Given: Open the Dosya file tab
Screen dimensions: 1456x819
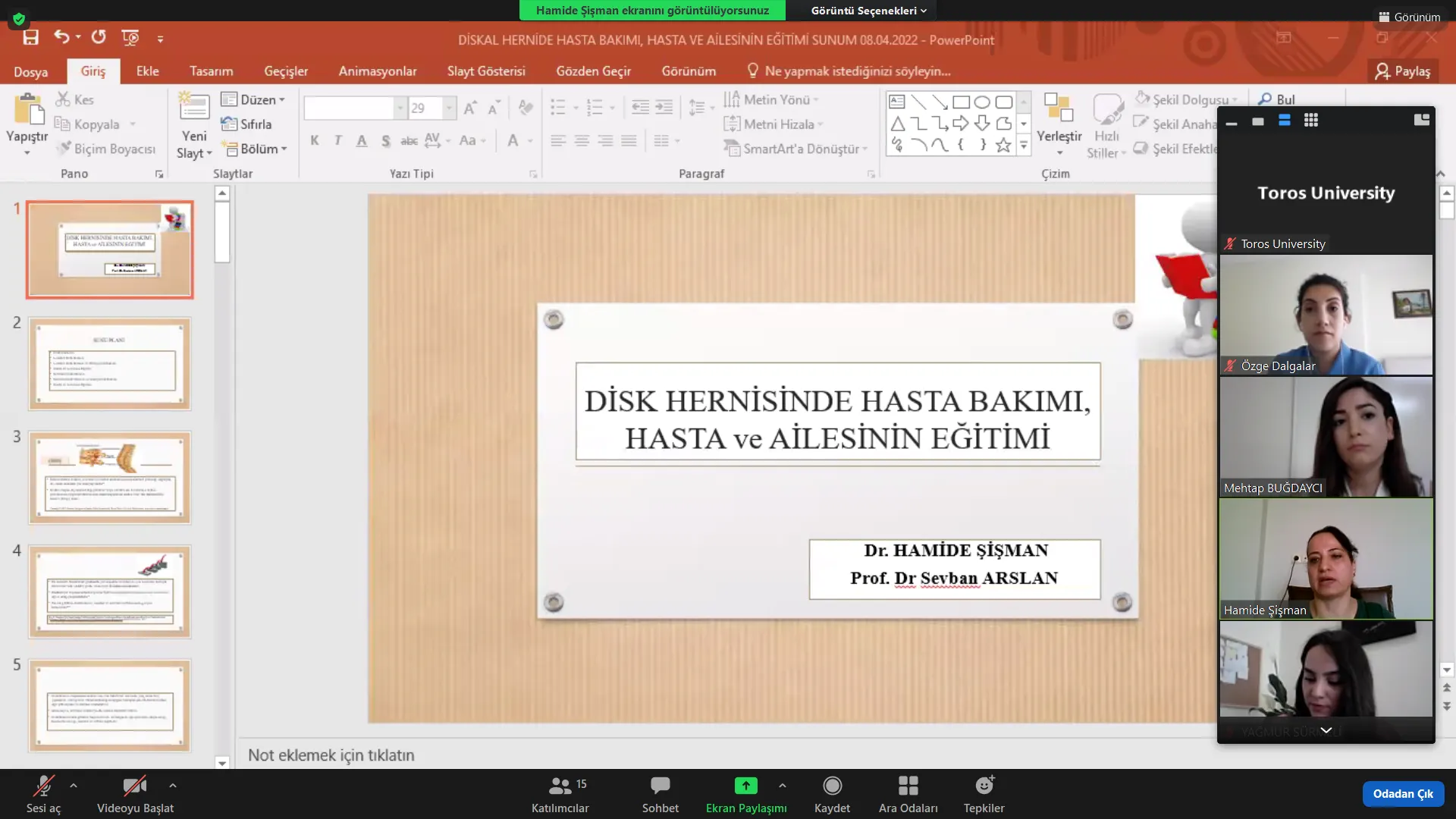Looking at the screenshot, I should [x=31, y=71].
